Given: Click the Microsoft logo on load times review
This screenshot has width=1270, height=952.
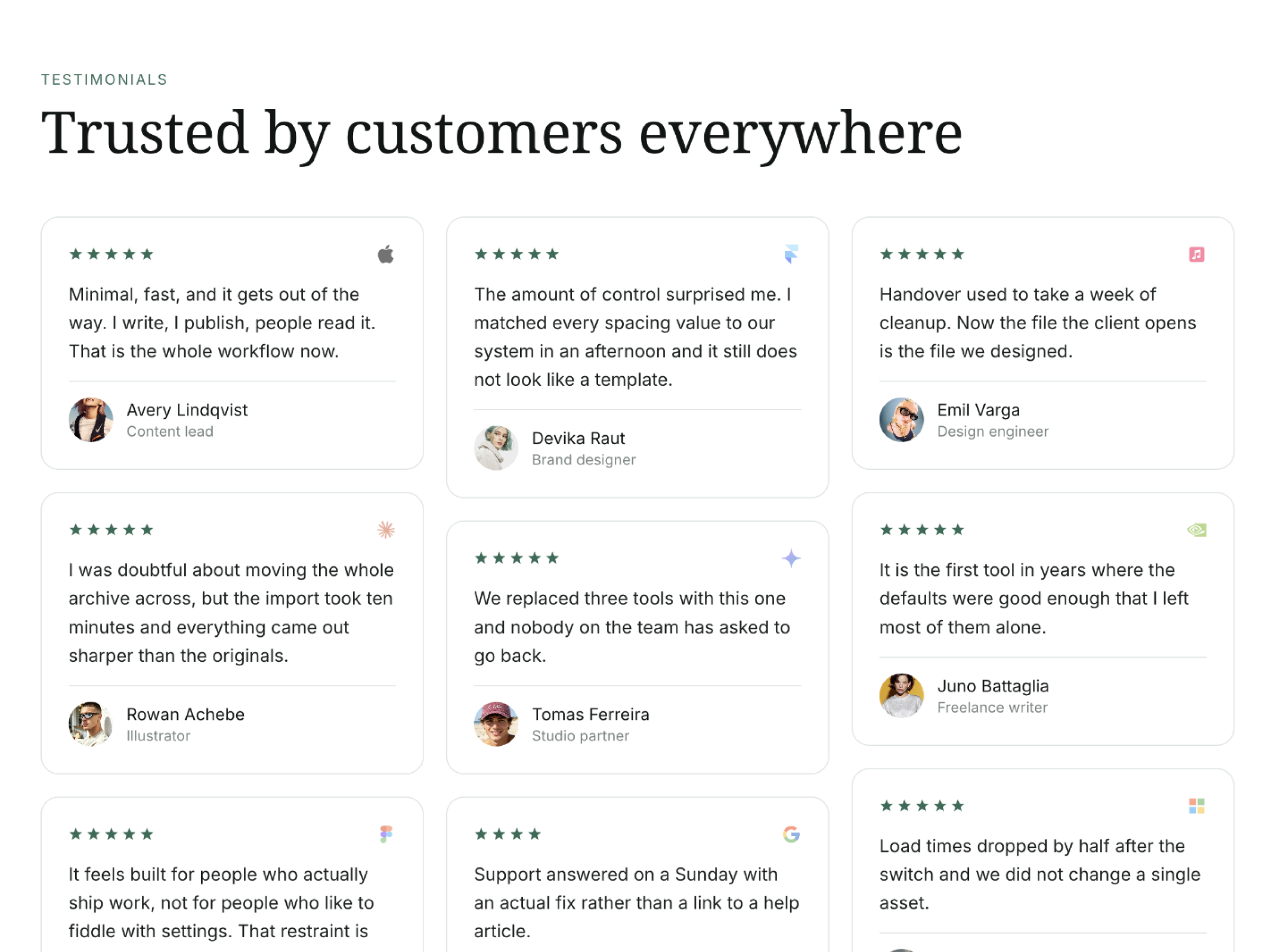Looking at the screenshot, I should click(1196, 805).
